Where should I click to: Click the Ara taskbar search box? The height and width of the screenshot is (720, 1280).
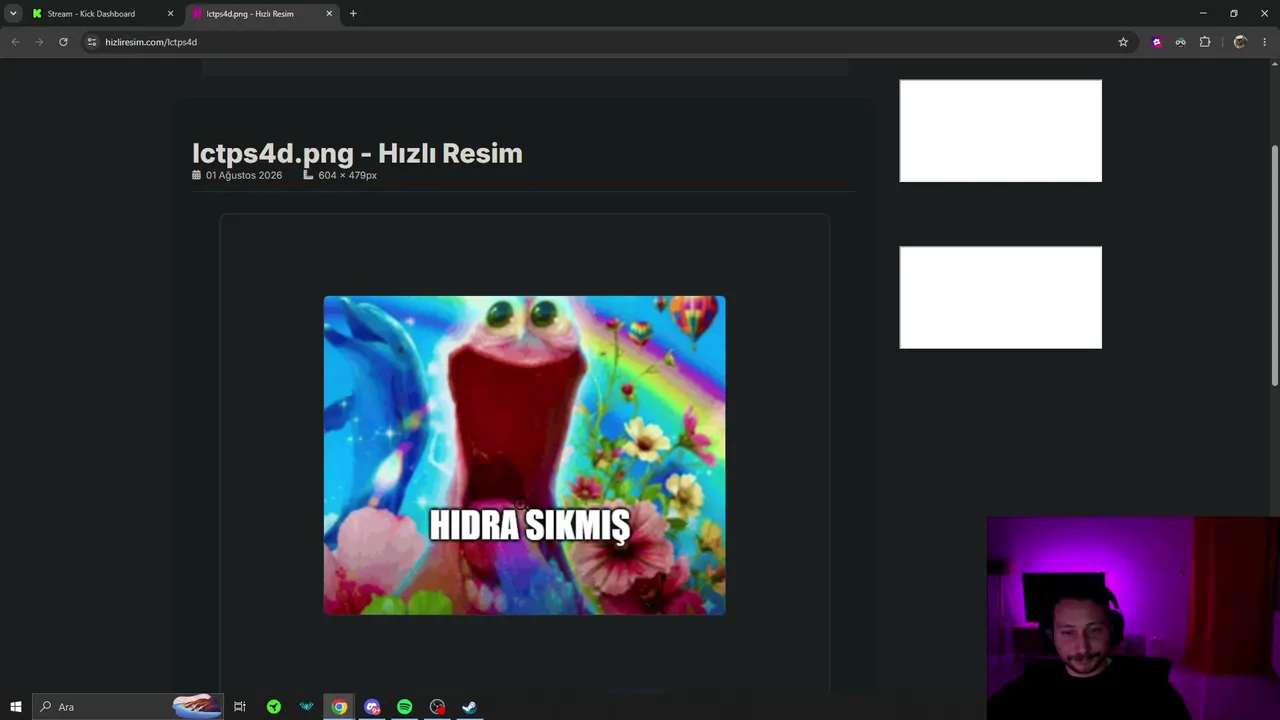pyautogui.click(x=127, y=707)
